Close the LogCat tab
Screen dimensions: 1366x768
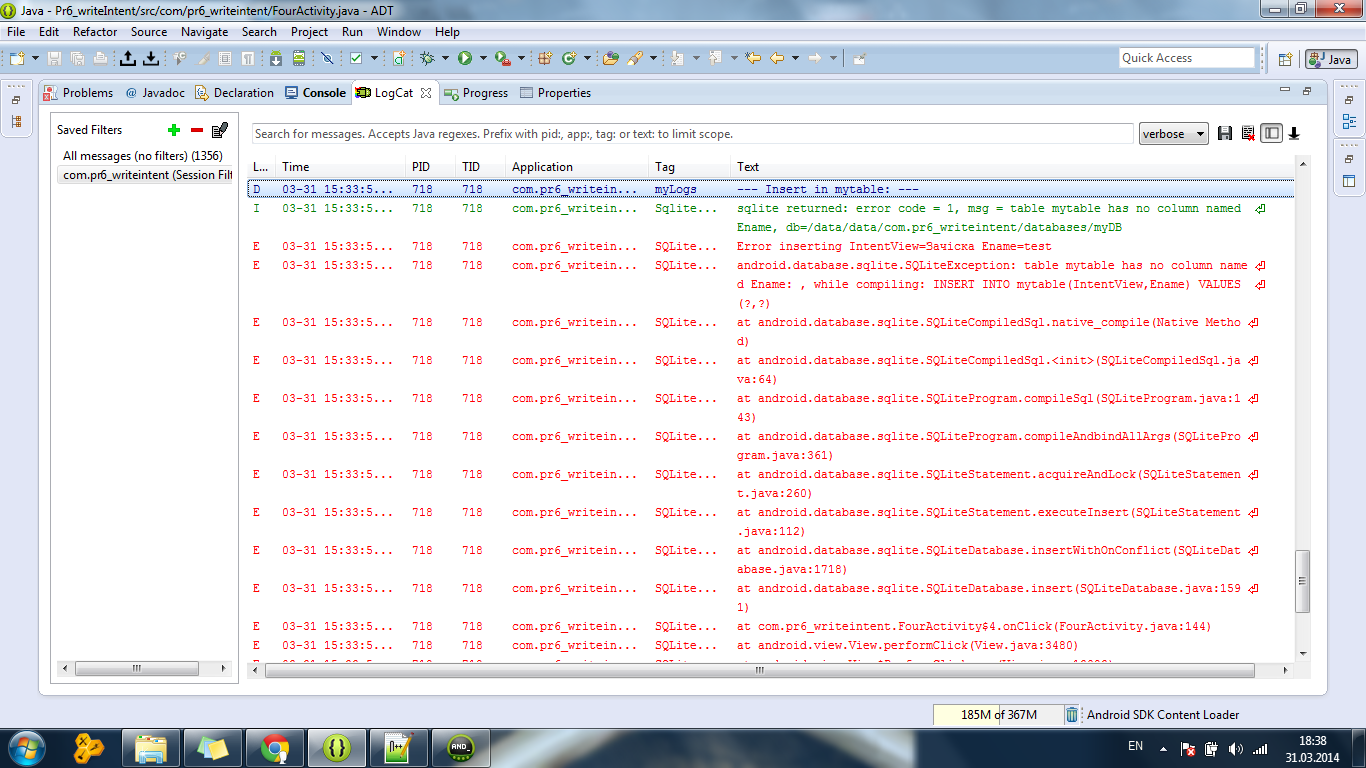pos(426,93)
